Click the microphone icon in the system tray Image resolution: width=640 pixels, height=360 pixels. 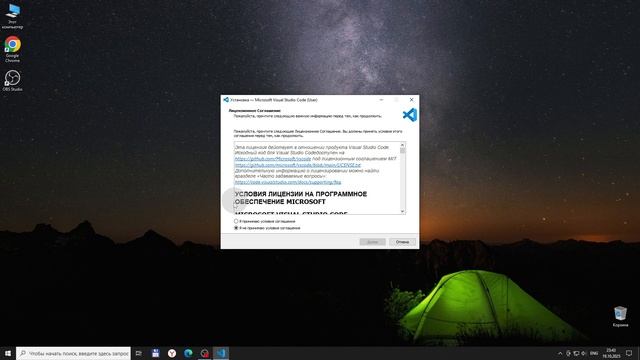pyautogui.click(x=568, y=353)
